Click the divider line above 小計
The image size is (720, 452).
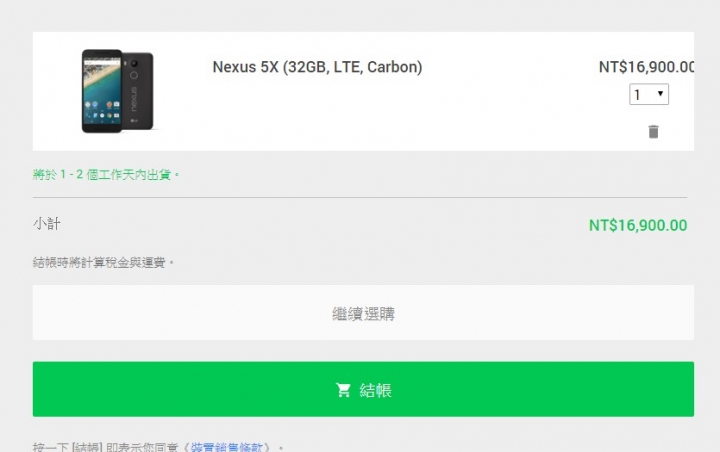coord(360,198)
